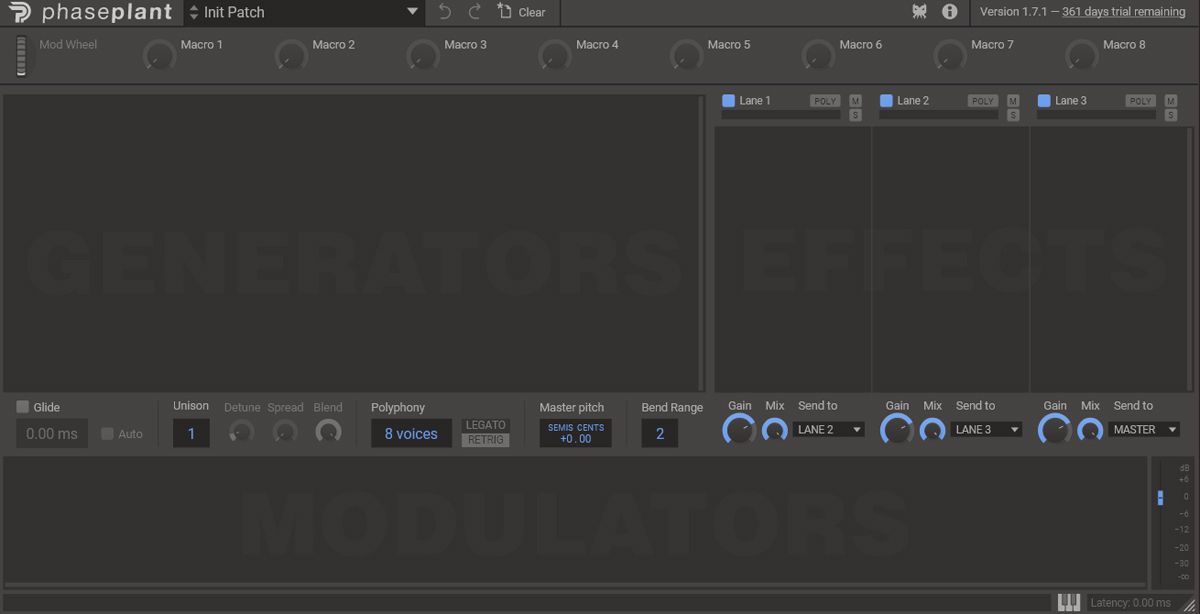Mute Lane 3 with the M button
This screenshot has height=614, width=1200.
1171,101
